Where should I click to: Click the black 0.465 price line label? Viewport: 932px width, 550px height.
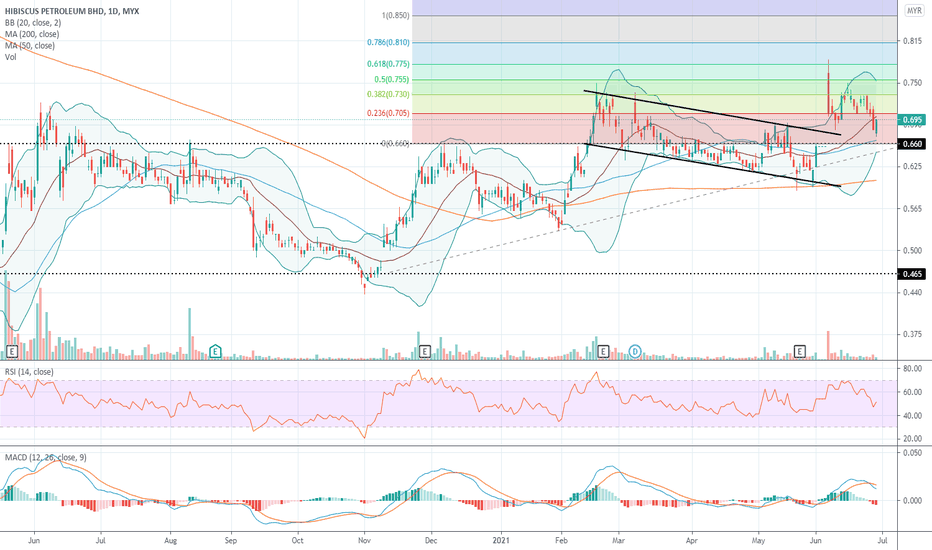pyautogui.click(x=912, y=274)
